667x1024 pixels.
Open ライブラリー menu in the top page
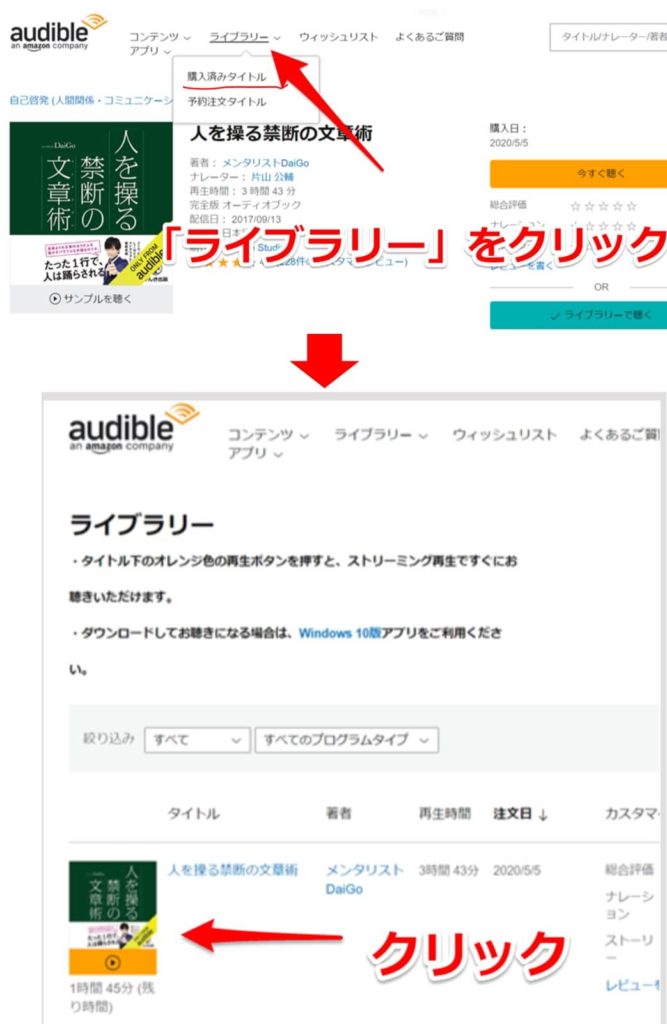[x=245, y=37]
